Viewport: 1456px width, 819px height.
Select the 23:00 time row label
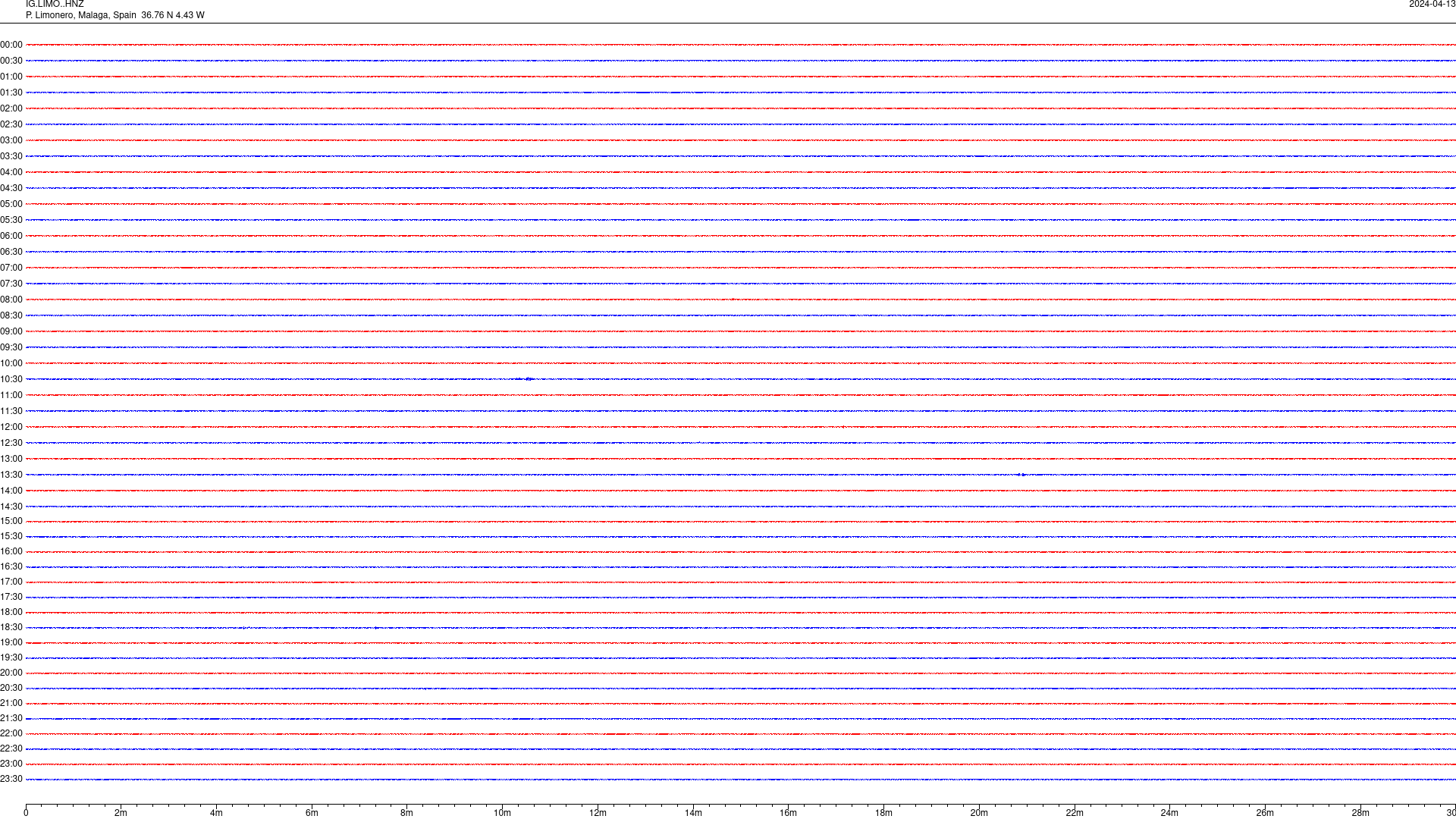[x=11, y=764]
